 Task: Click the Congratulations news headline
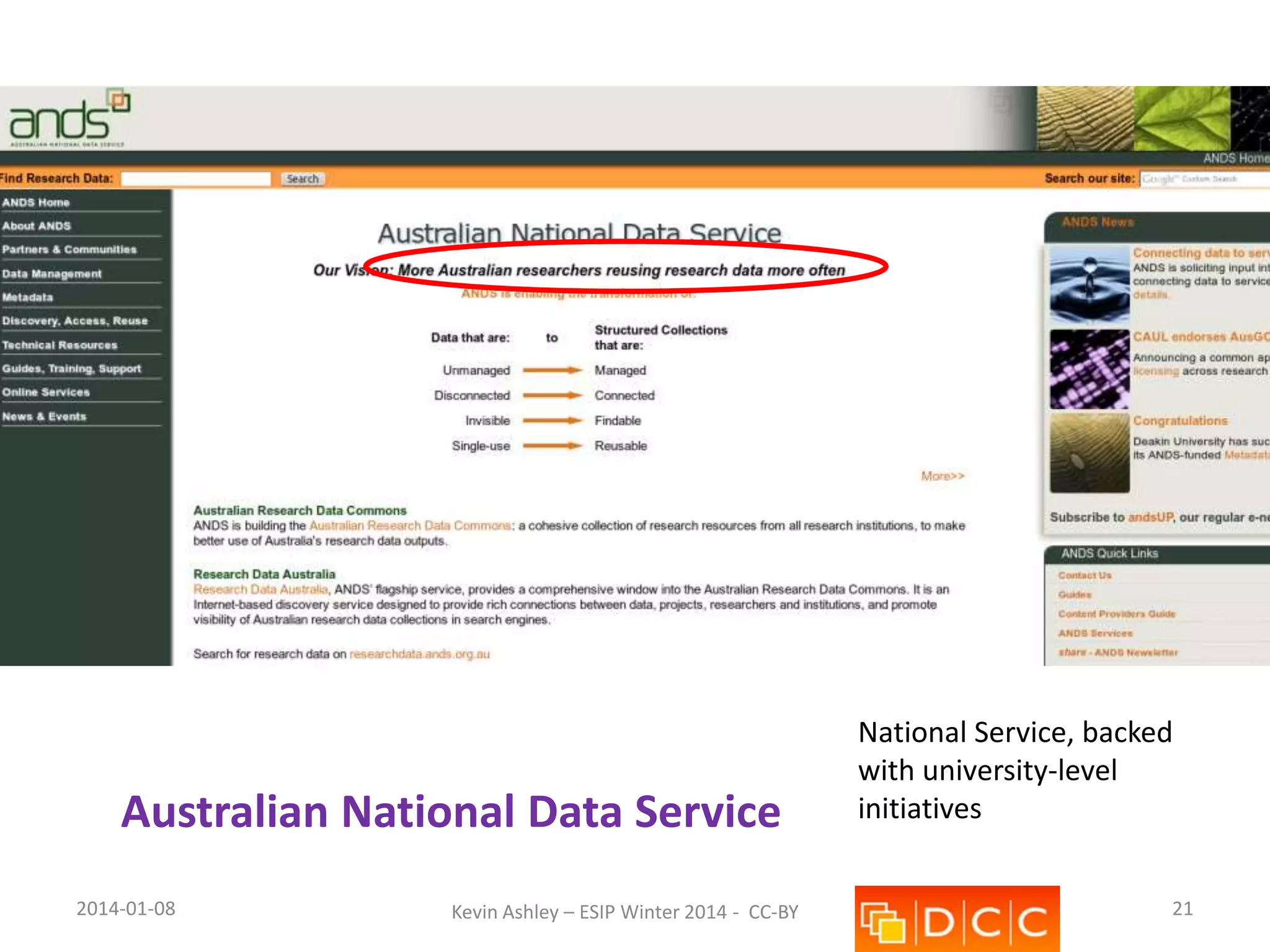(1181, 421)
